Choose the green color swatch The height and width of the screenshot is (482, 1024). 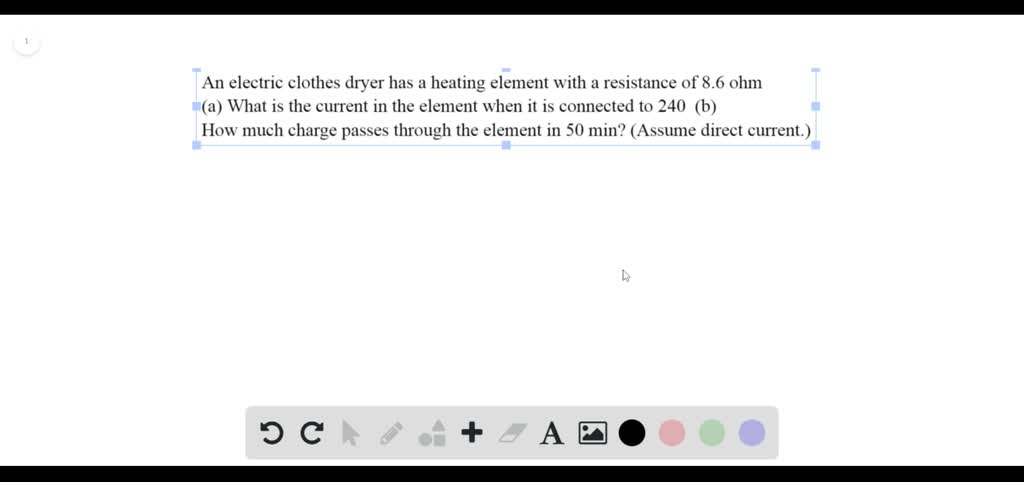712,433
